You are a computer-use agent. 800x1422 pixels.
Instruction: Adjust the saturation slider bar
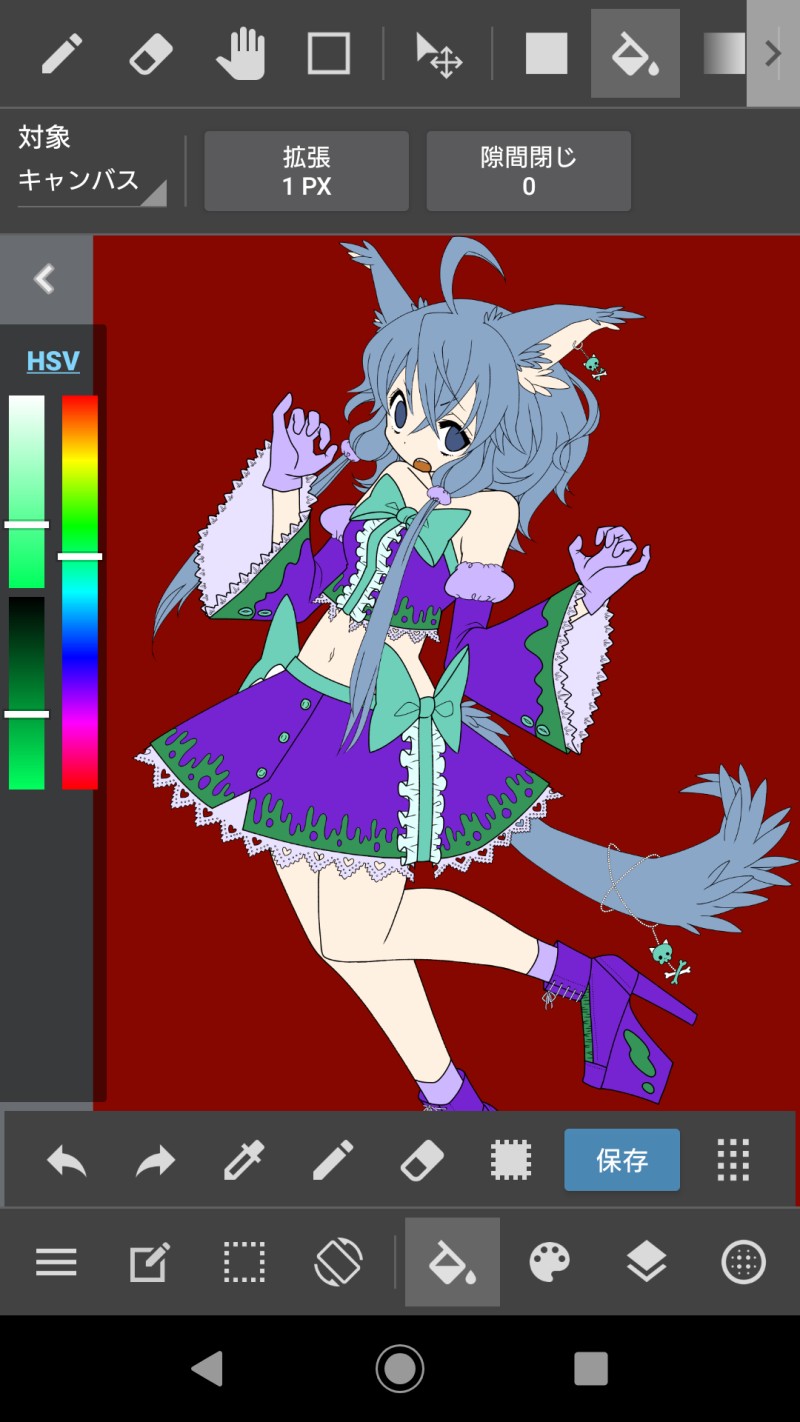coord(27,491)
